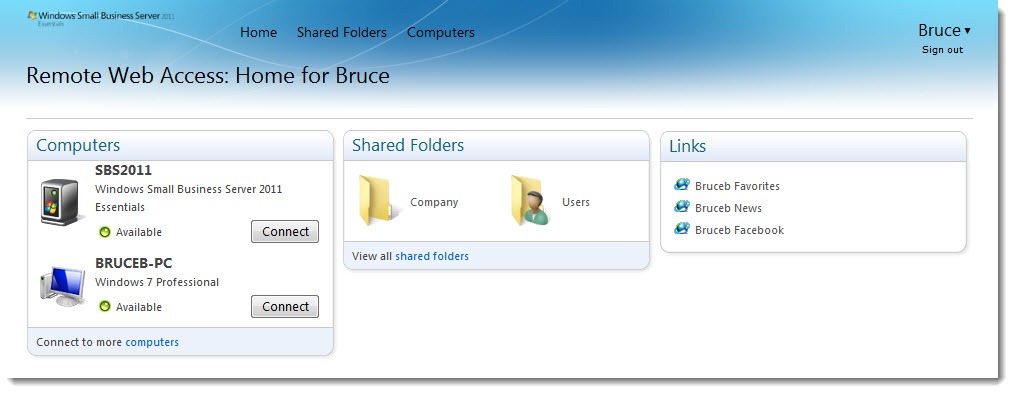Open the Bruceb Facebook link

tap(739, 230)
